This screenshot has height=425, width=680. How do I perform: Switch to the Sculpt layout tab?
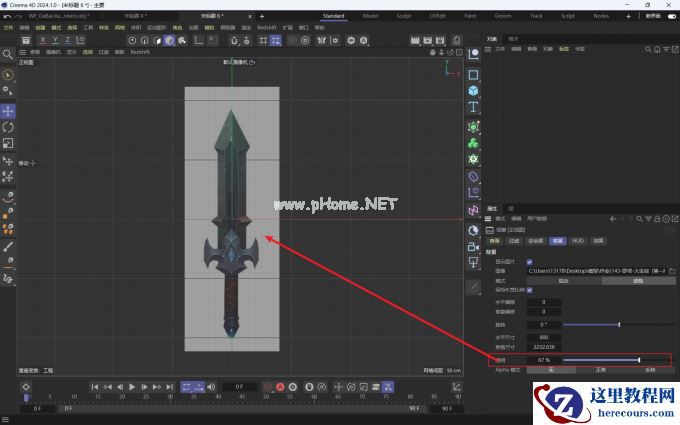(403, 16)
